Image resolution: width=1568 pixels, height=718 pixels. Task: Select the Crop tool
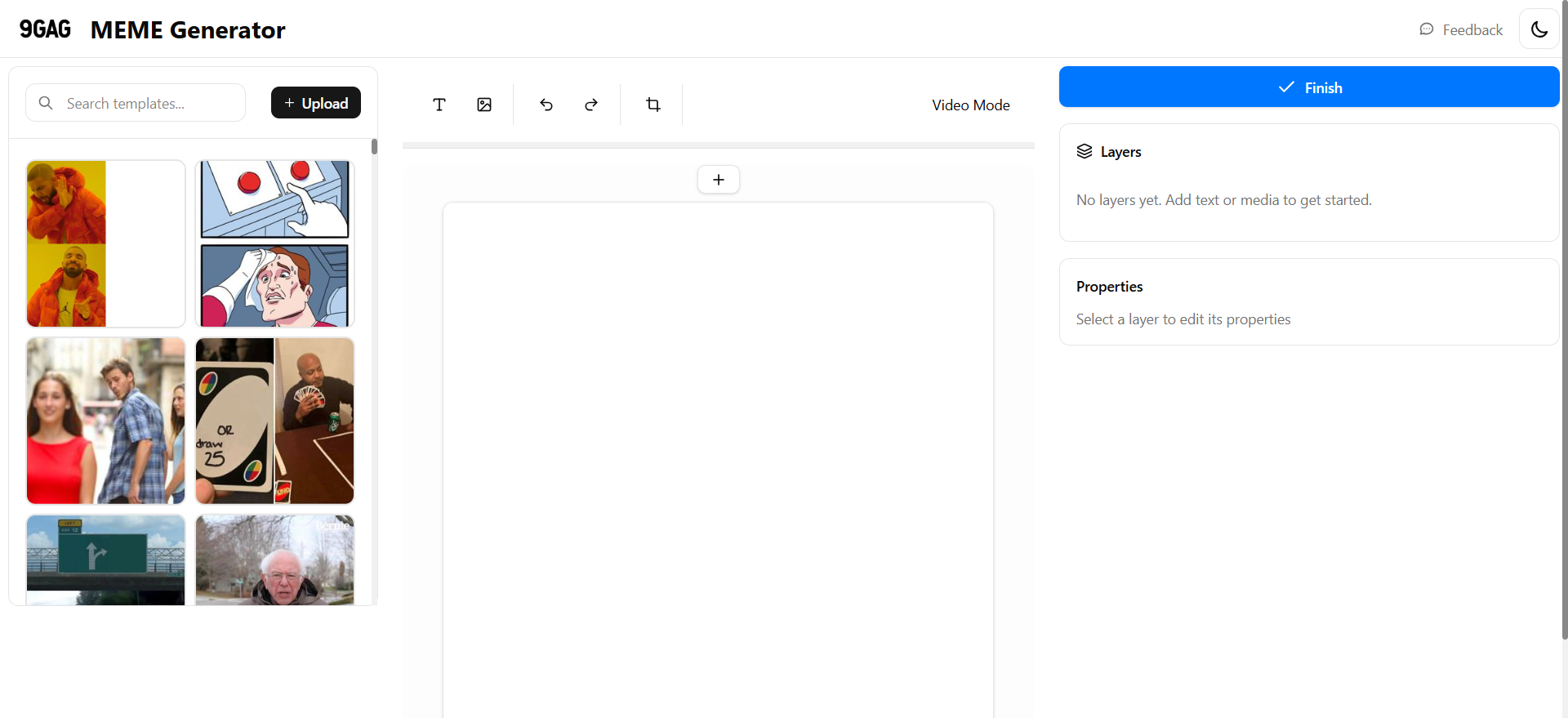click(653, 105)
